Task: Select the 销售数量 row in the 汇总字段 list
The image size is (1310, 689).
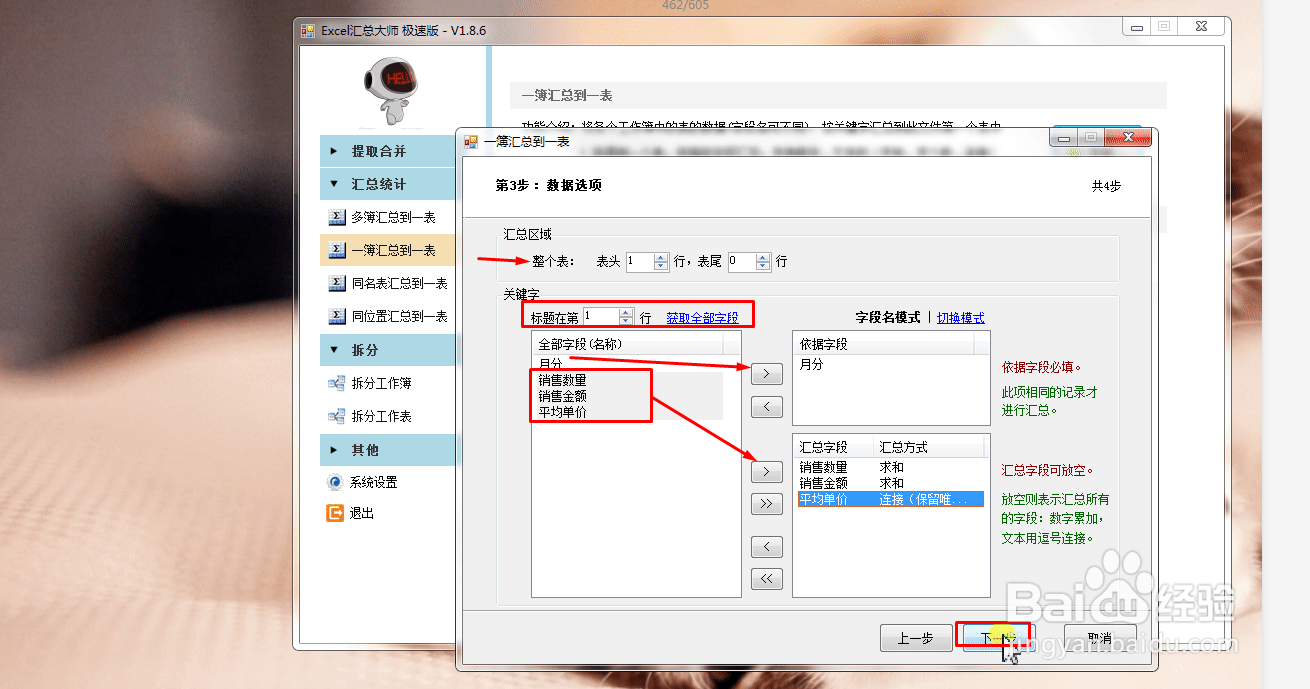Action: click(890, 467)
